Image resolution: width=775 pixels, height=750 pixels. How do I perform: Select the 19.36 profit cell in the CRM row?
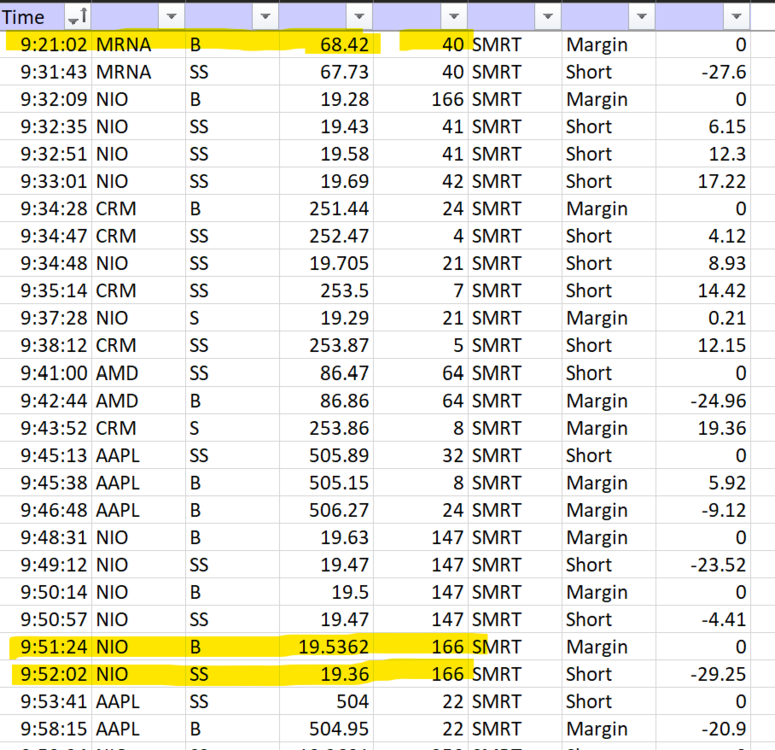tap(703, 428)
